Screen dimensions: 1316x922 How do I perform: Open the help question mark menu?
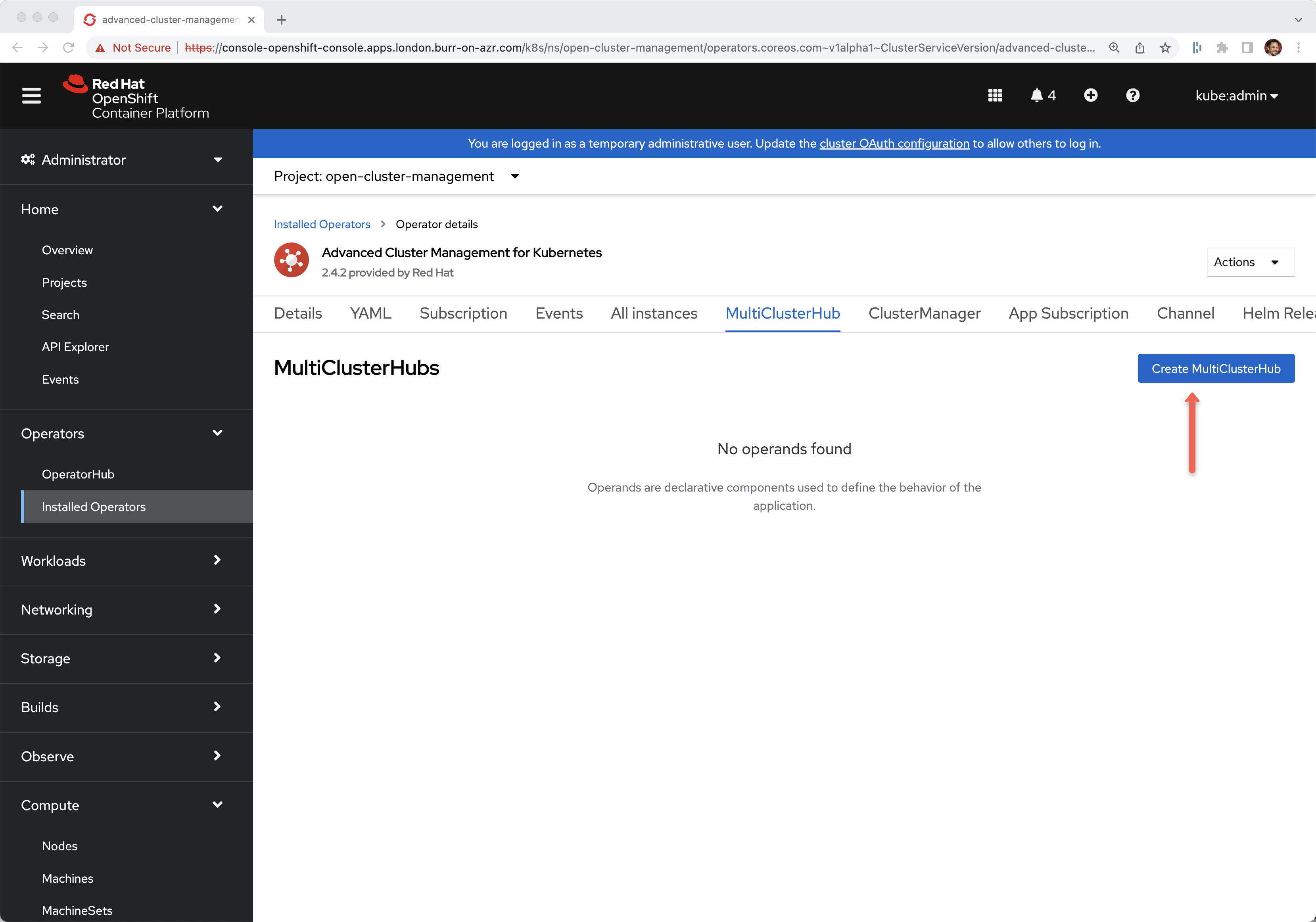1132,95
